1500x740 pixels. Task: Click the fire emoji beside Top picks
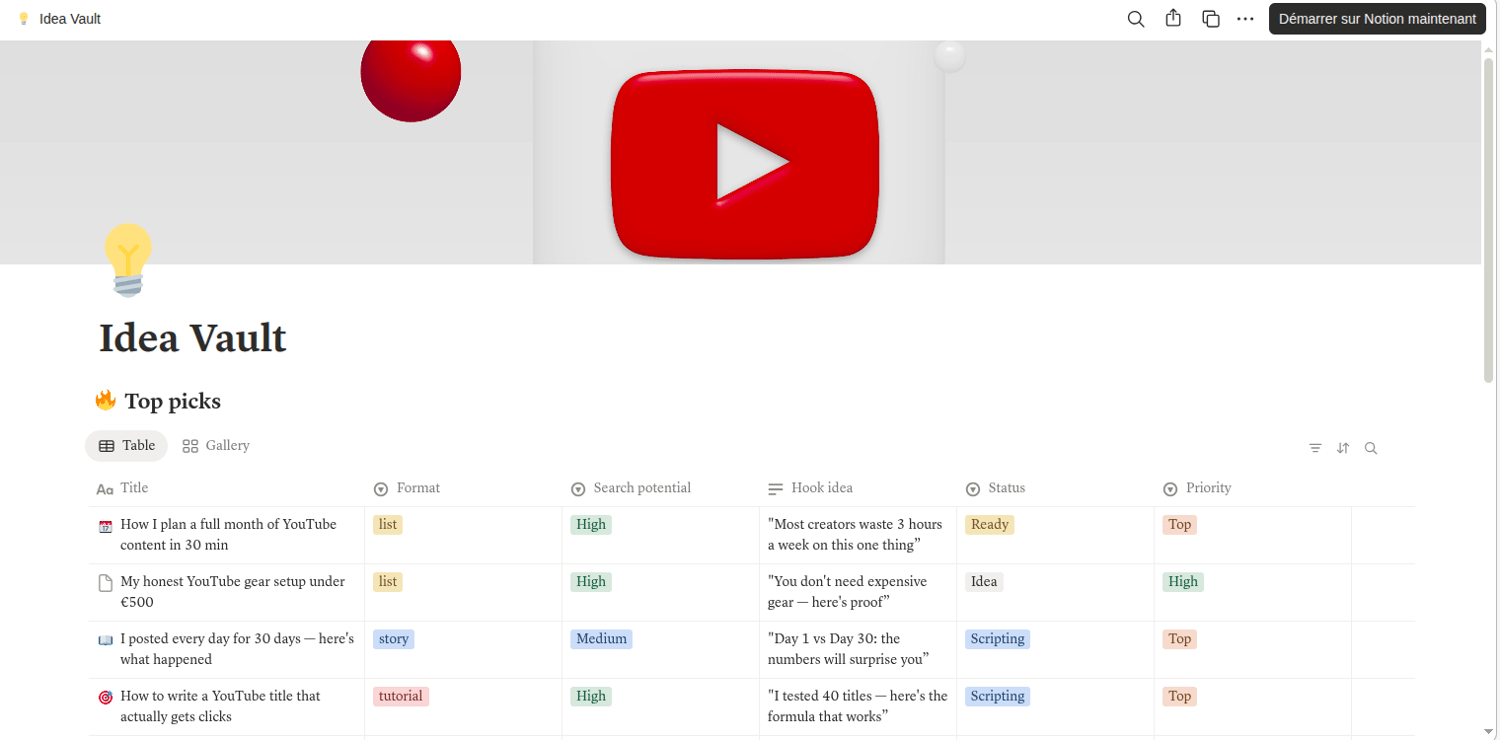tap(105, 401)
